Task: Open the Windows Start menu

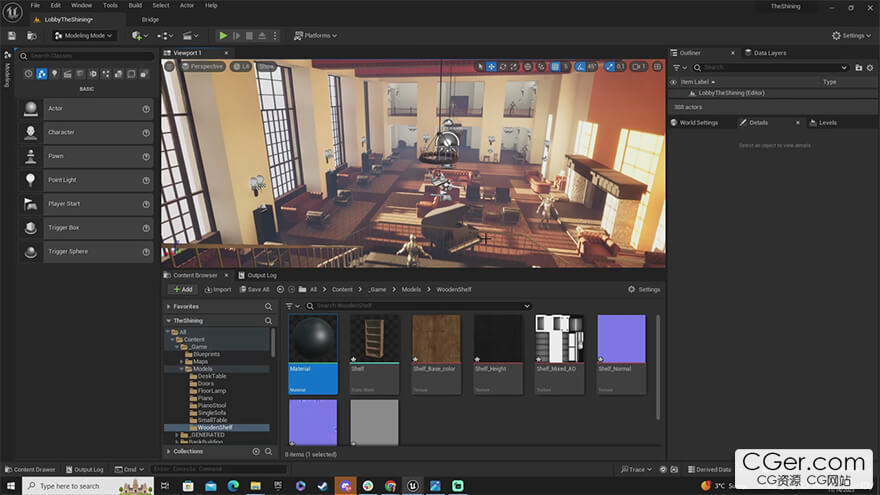Action: [10, 485]
